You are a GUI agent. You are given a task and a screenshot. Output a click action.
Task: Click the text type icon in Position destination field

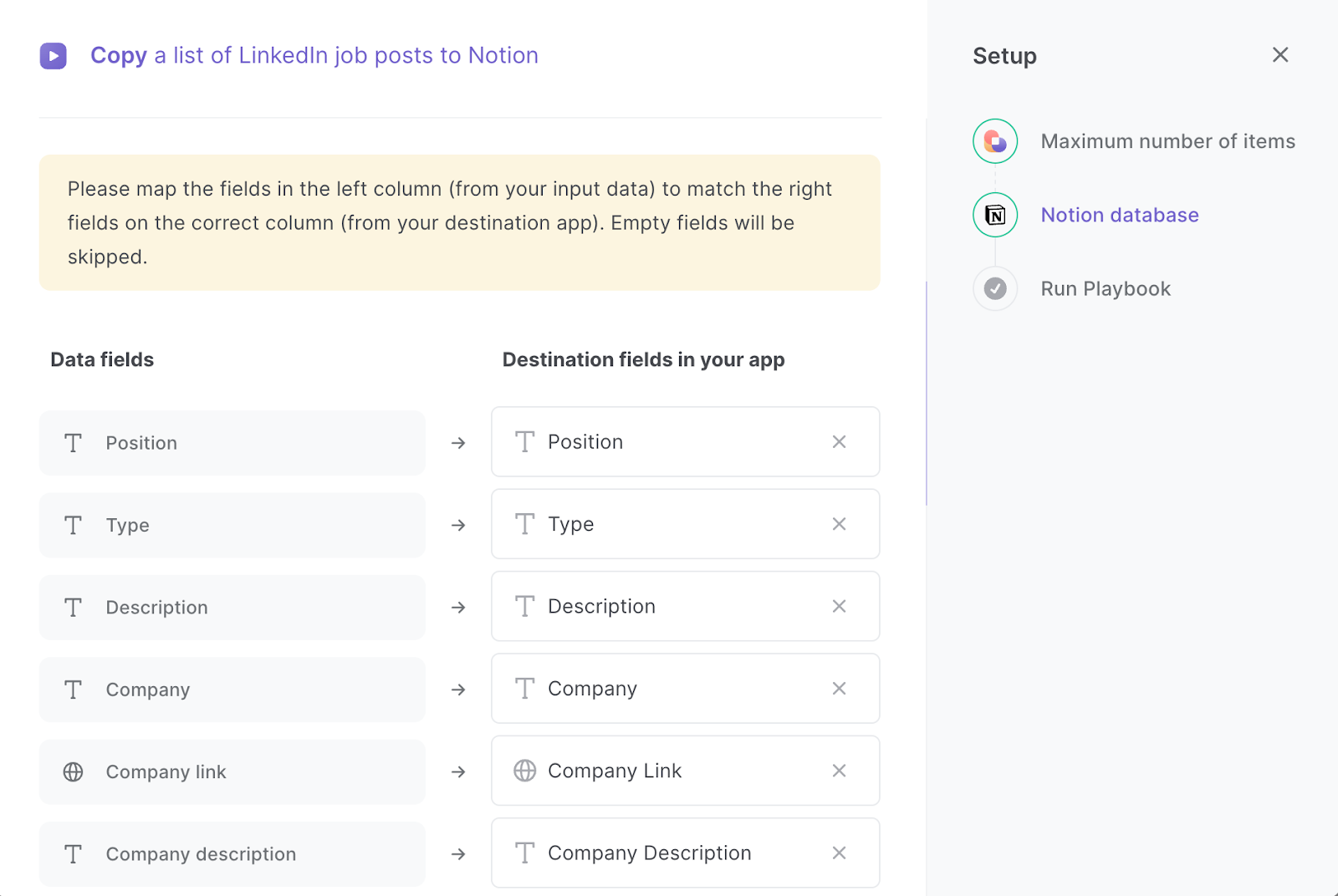(525, 442)
